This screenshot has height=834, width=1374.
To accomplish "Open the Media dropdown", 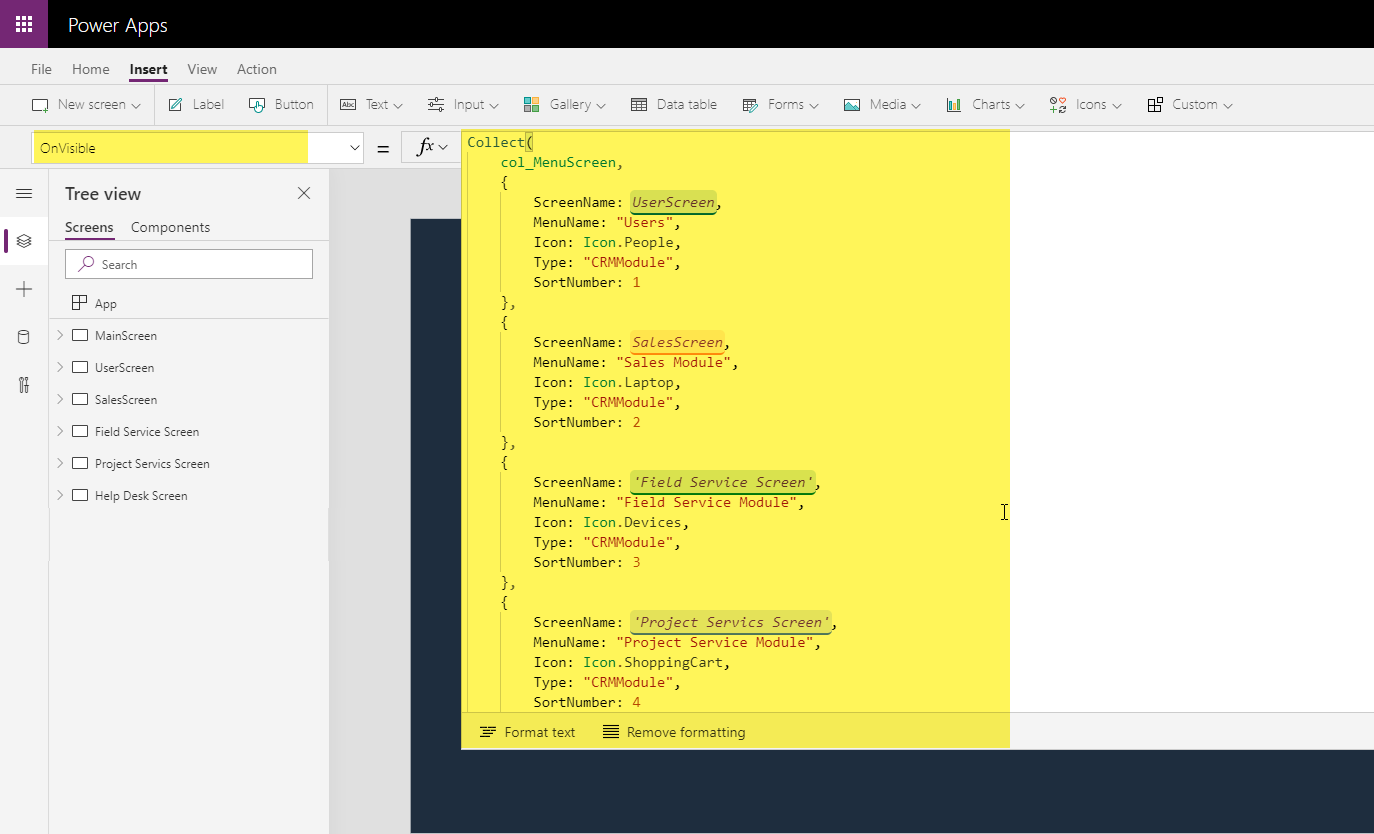I will click(881, 104).
